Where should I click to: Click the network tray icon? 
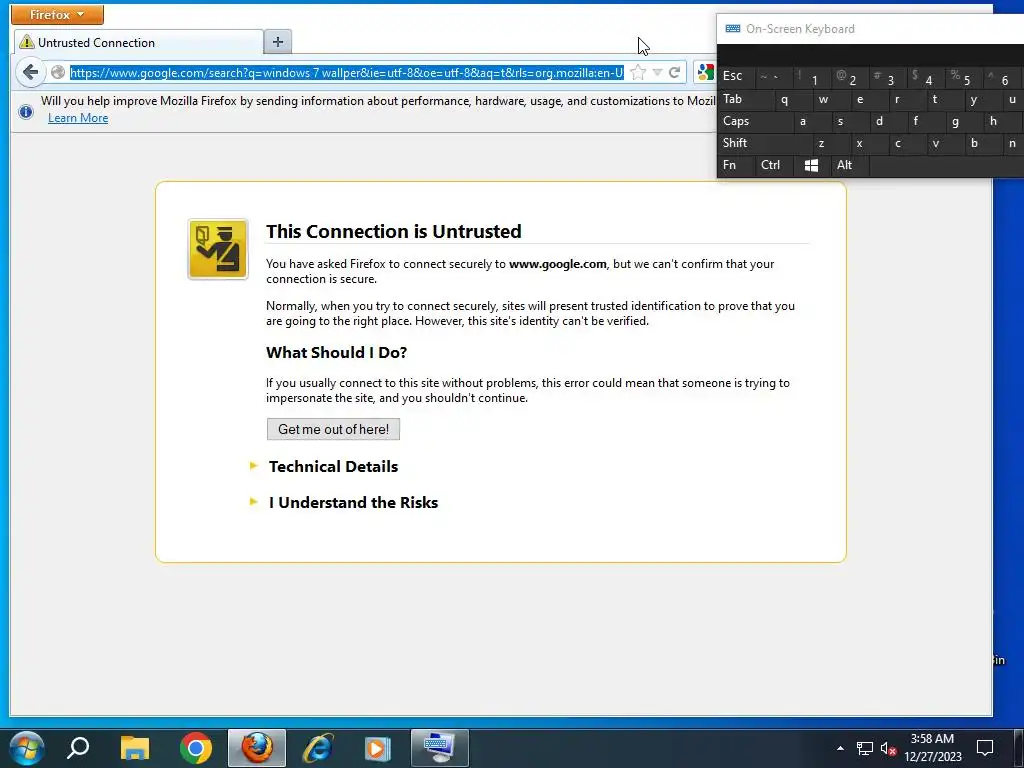click(865, 748)
